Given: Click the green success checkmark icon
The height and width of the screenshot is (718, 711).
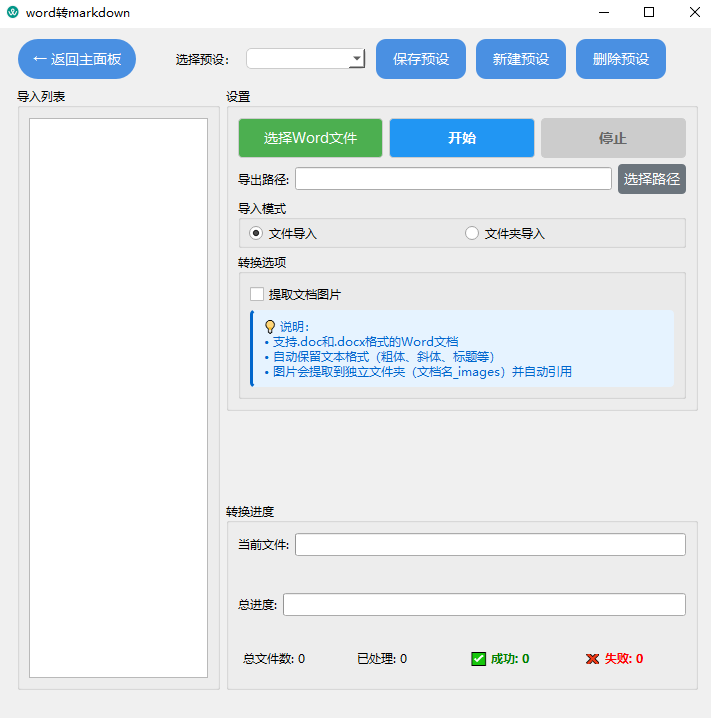Looking at the screenshot, I should click(478, 659).
